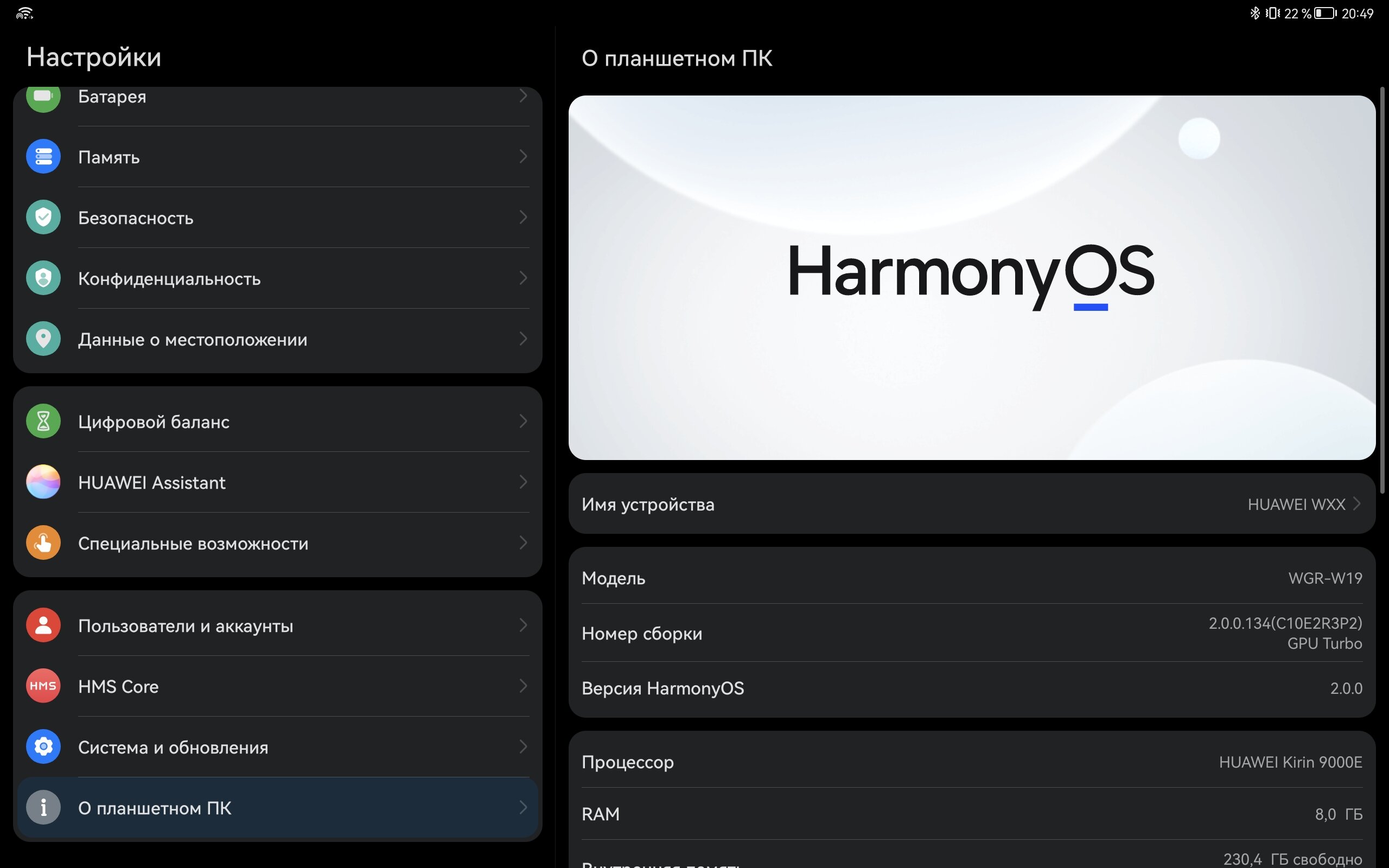Screen dimensions: 1389x868
Task: Tap the HUAWEI Assistant colorful icon
Action: [43, 482]
